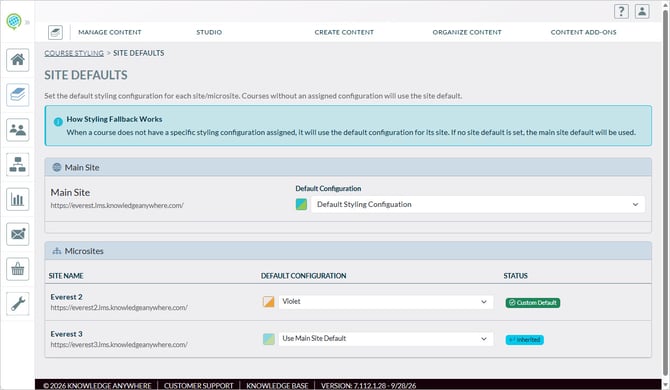Click the info icon in styling fallback notice
670x390 pixels.
click(58, 122)
